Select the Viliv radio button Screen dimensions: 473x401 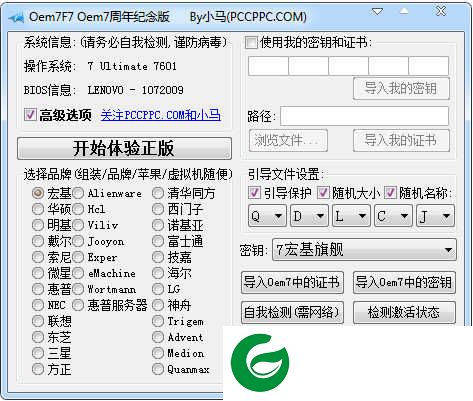(78, 225)
